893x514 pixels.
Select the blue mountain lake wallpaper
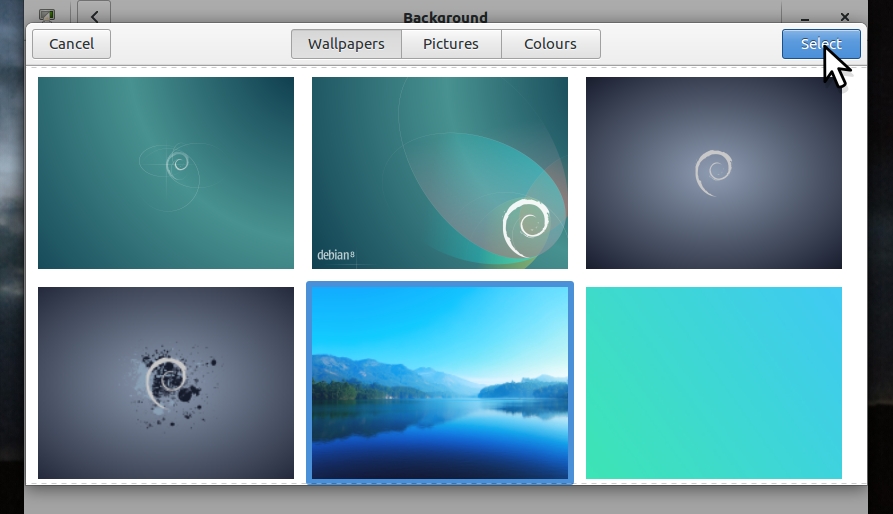440,383
